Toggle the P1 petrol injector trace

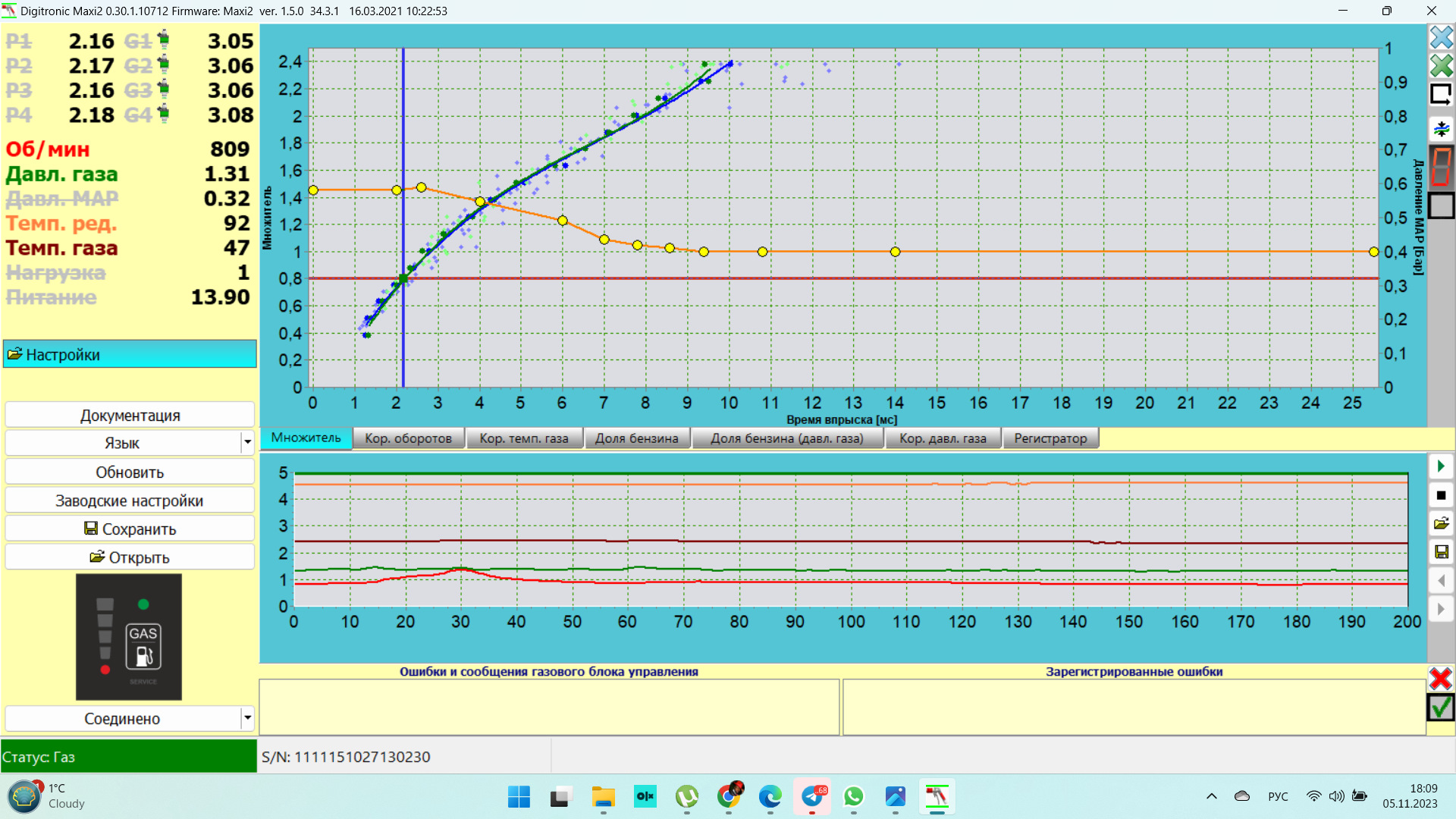(x=19, y=41)
